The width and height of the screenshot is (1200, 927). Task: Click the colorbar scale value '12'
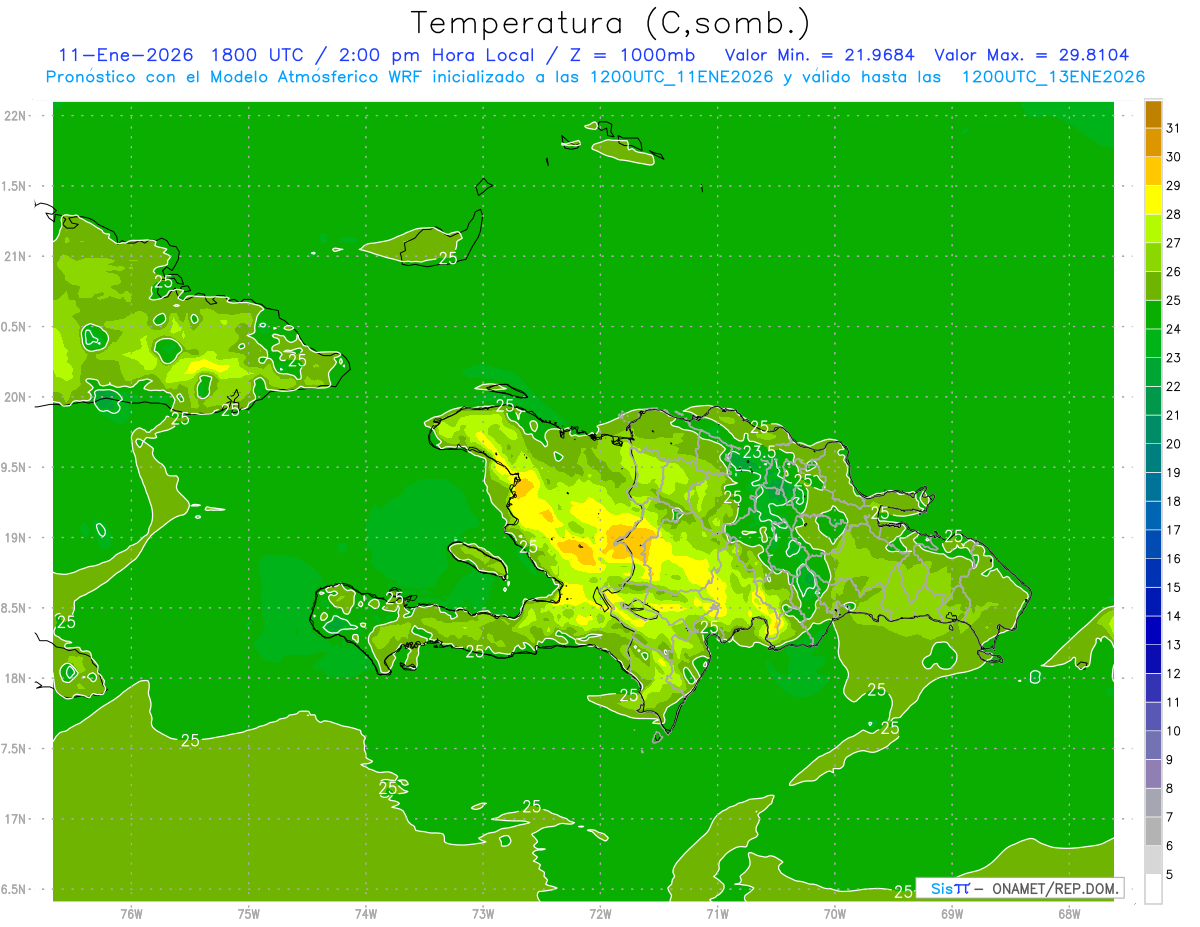click(1173, 673)
